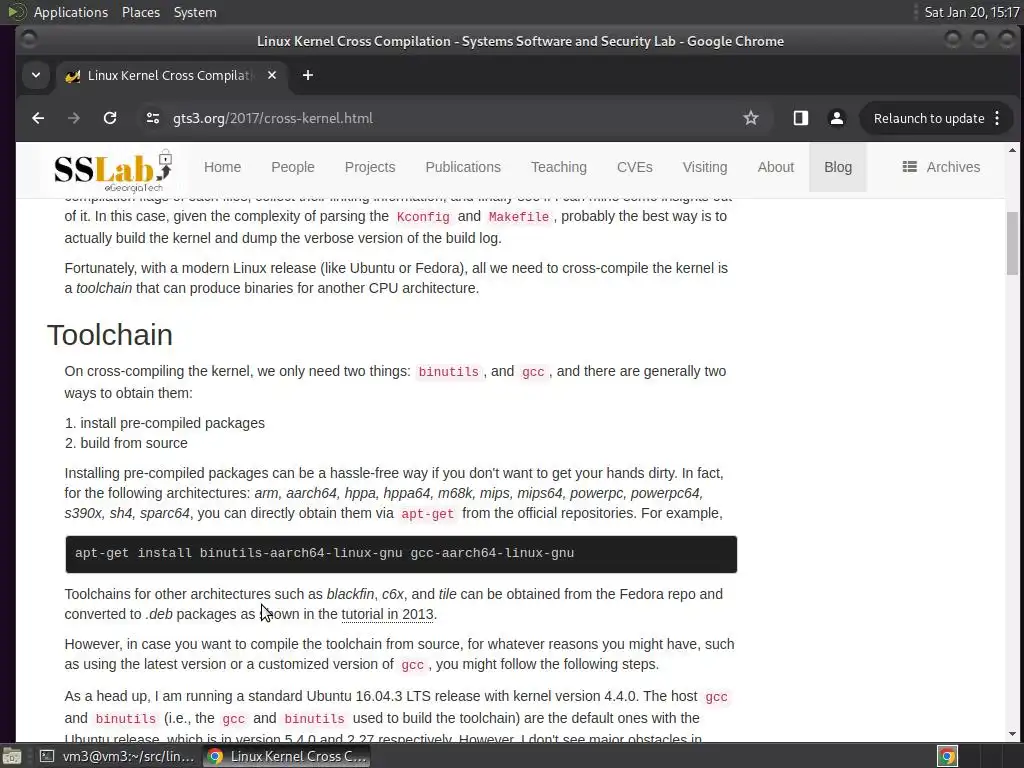Open Chrome side panel

[x=801, y=118]
